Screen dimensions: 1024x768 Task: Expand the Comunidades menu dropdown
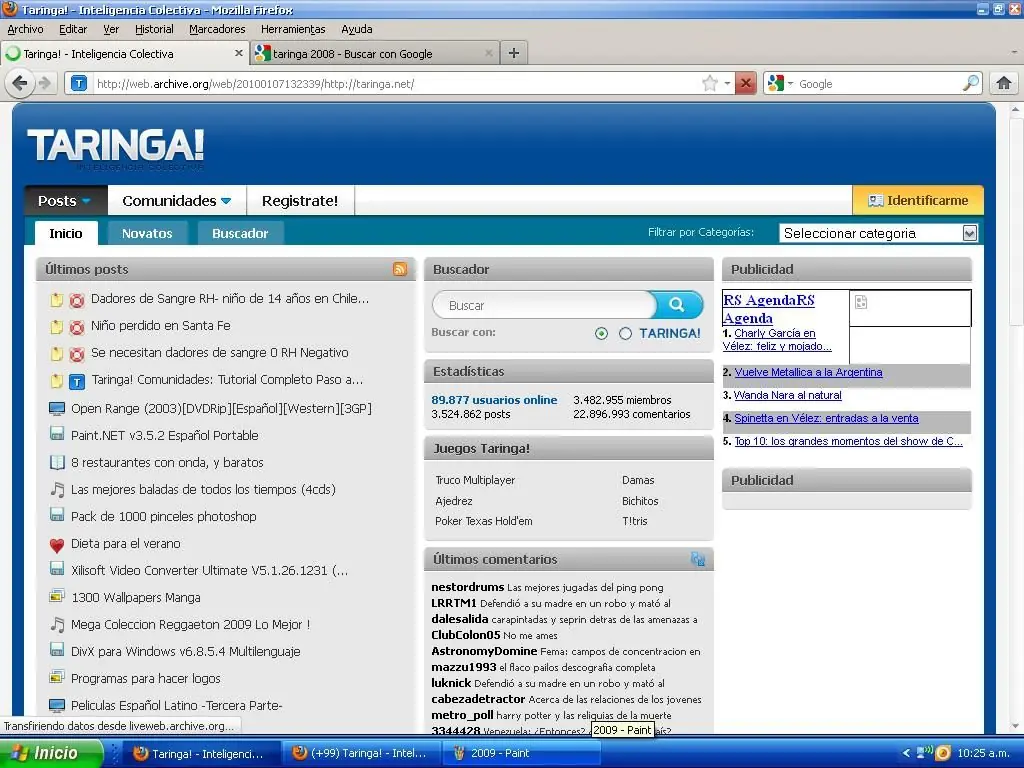point(226,201)
